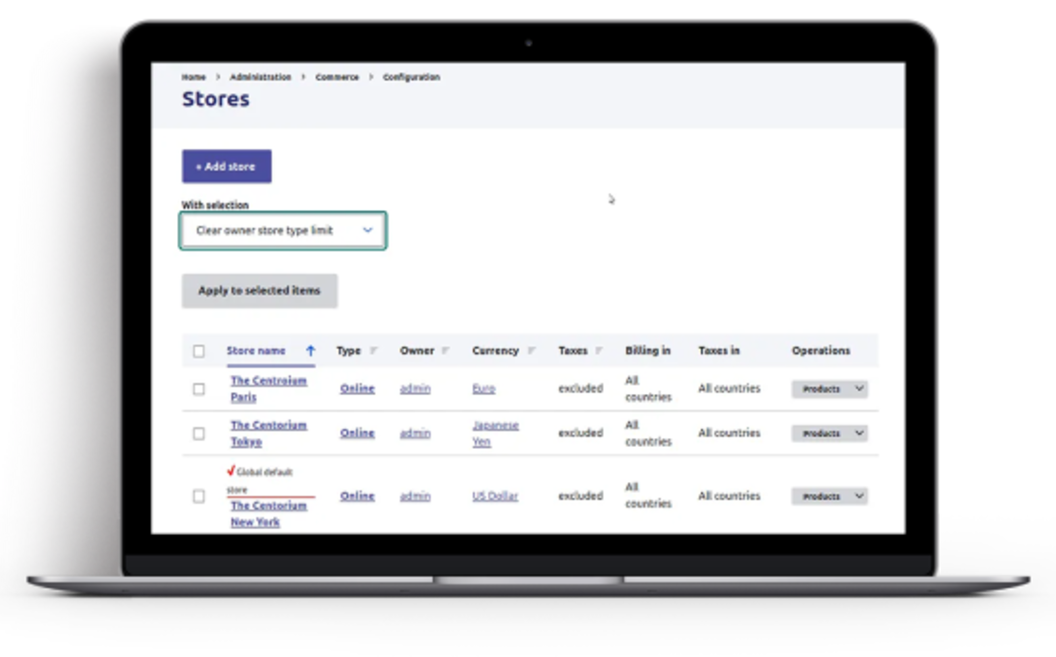Click the sort icon beside Currency column
Image resolution: width=1056 pixels, height=657 pixels.
click(532, 351)
